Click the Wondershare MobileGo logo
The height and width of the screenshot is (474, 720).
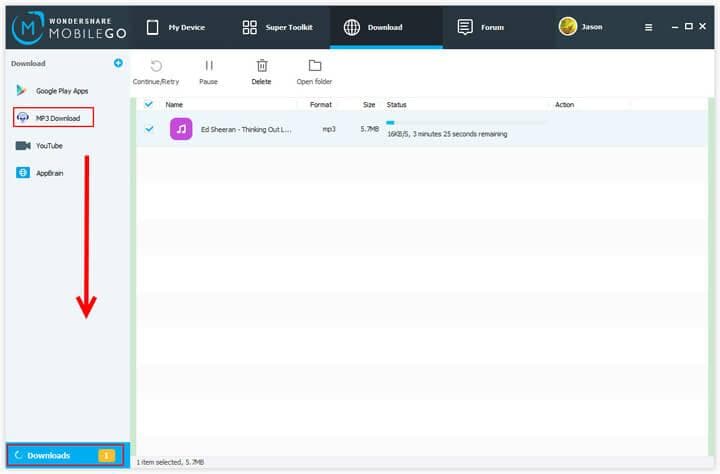point(69,28)
